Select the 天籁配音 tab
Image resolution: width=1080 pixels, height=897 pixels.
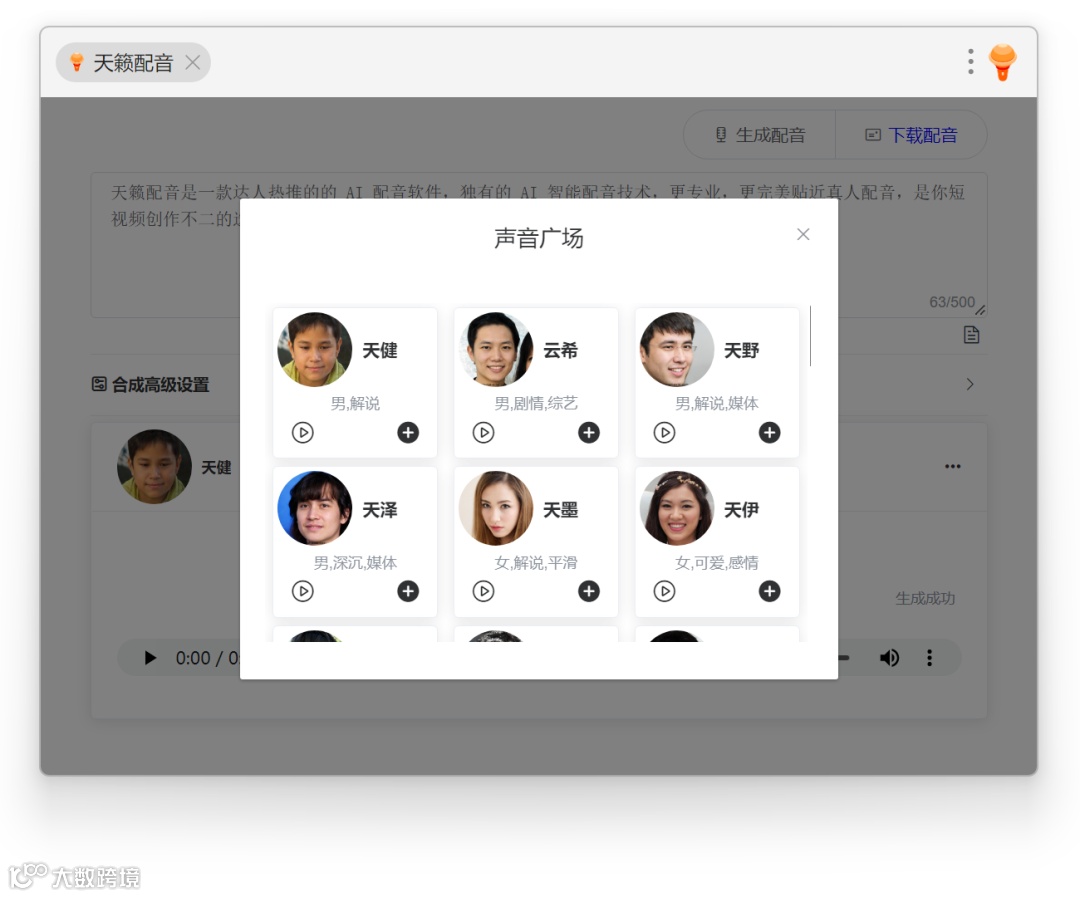tap(133, 63)
